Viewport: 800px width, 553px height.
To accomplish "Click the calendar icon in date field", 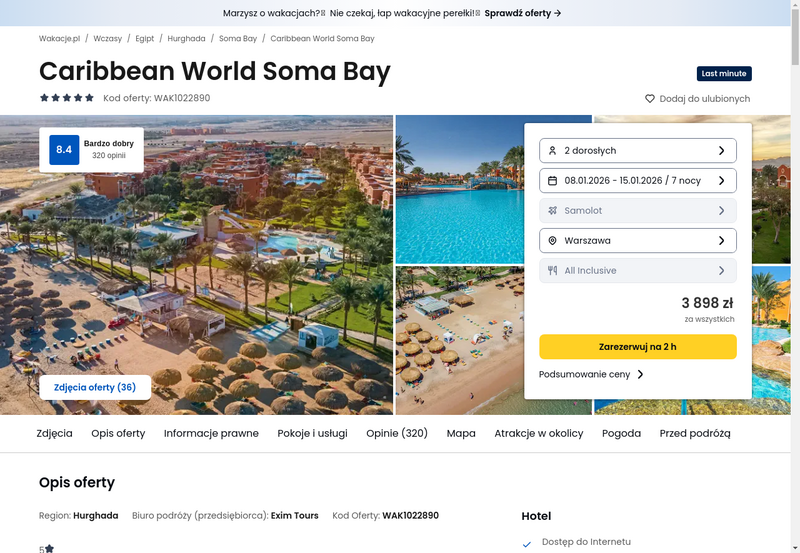I will point(552,181).
